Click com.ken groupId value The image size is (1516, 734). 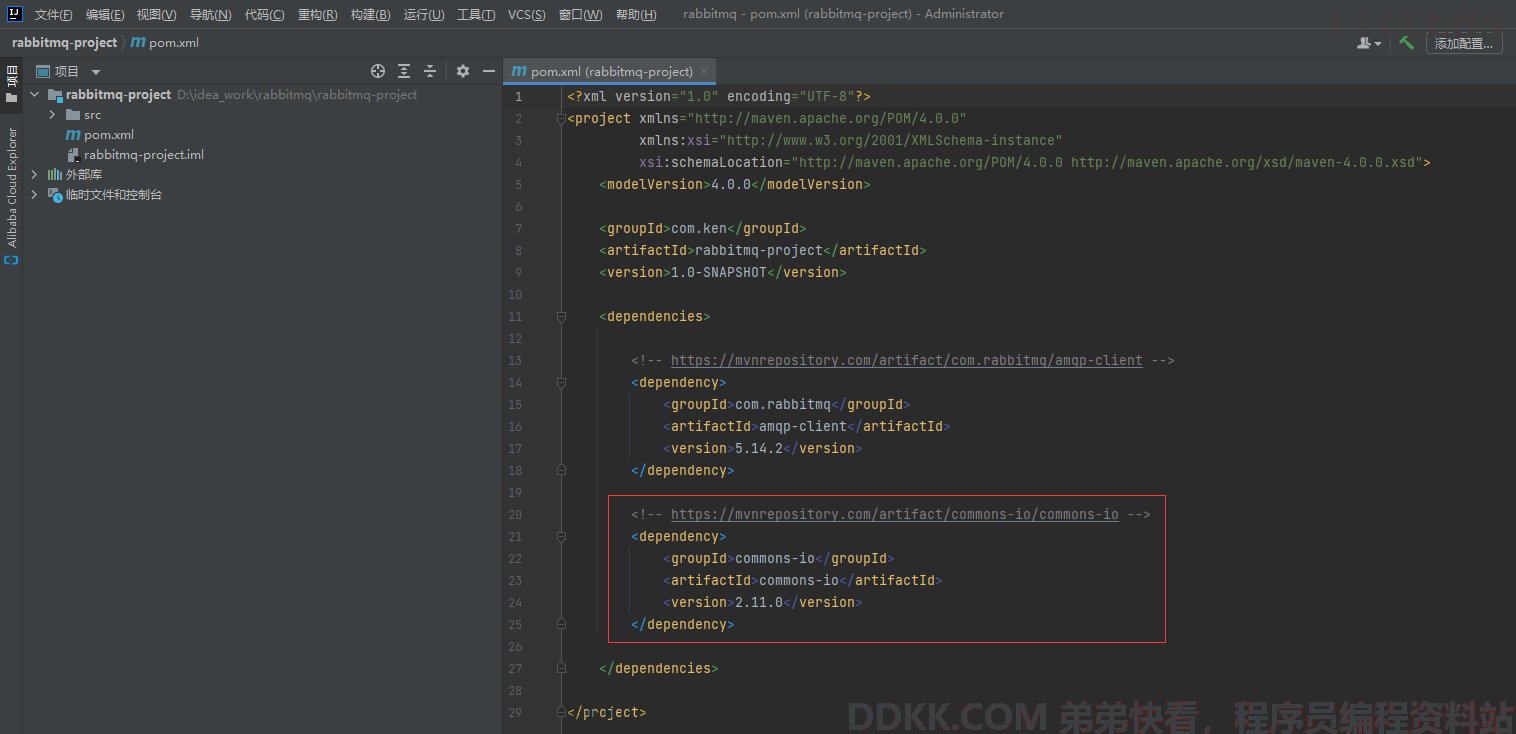point(699,228)
